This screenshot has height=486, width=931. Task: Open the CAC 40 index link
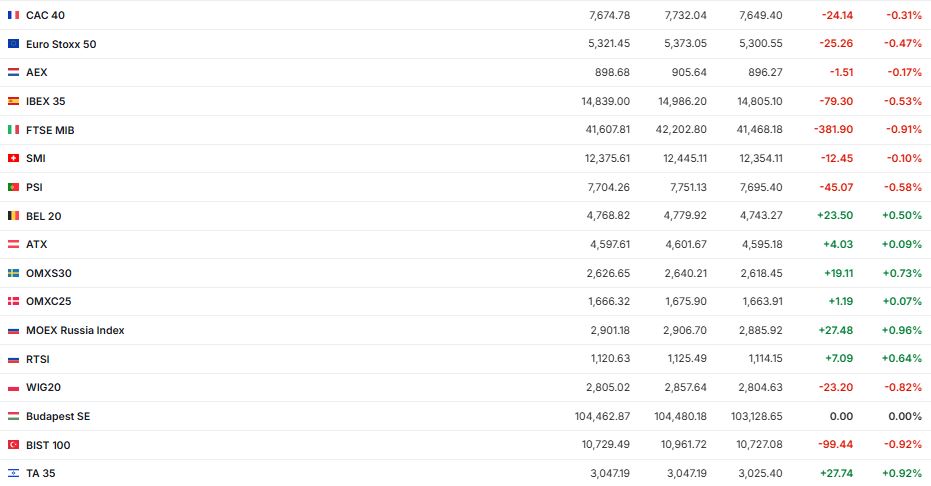46,15
